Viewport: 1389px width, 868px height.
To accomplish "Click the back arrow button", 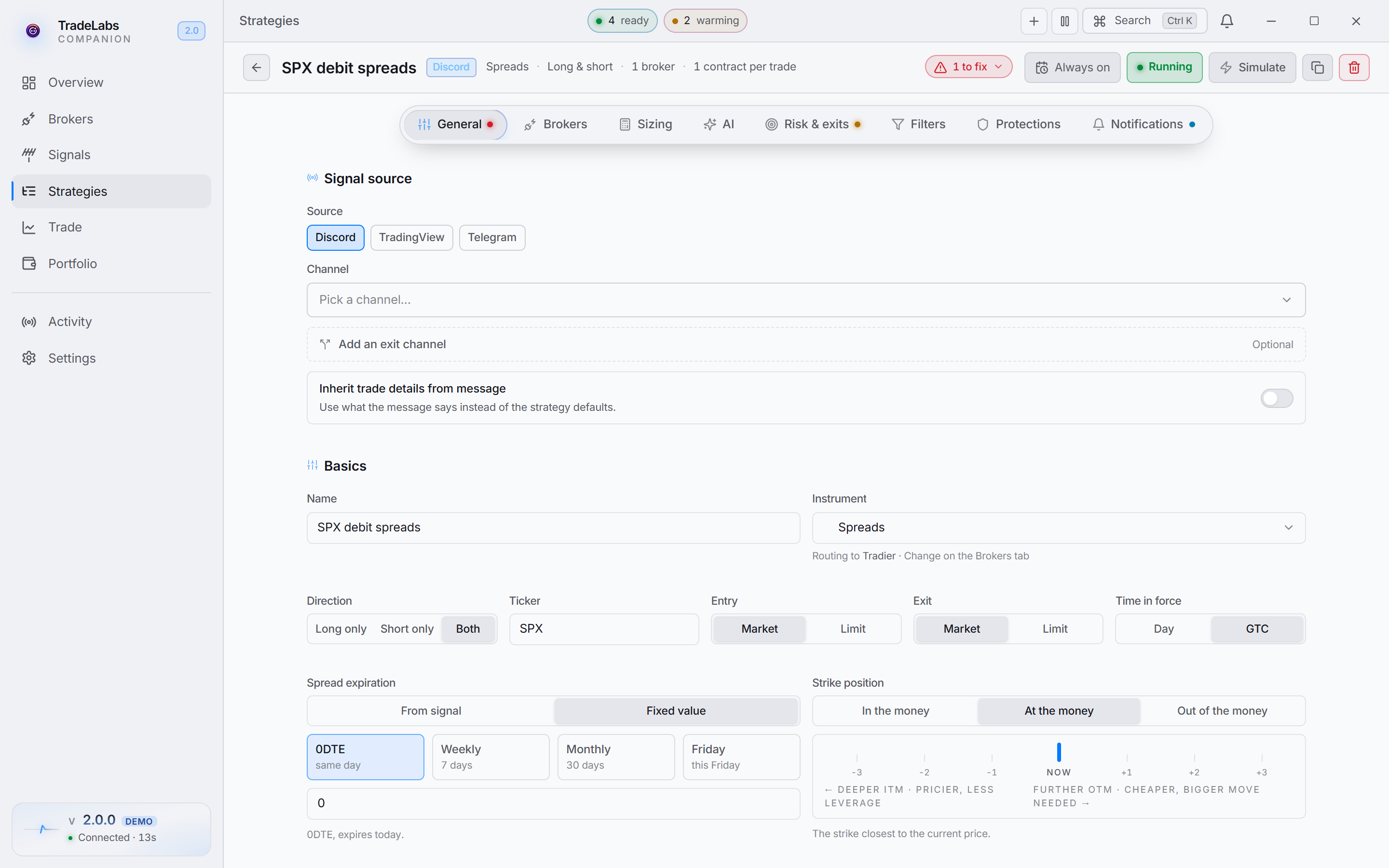I will coord(256,68).
